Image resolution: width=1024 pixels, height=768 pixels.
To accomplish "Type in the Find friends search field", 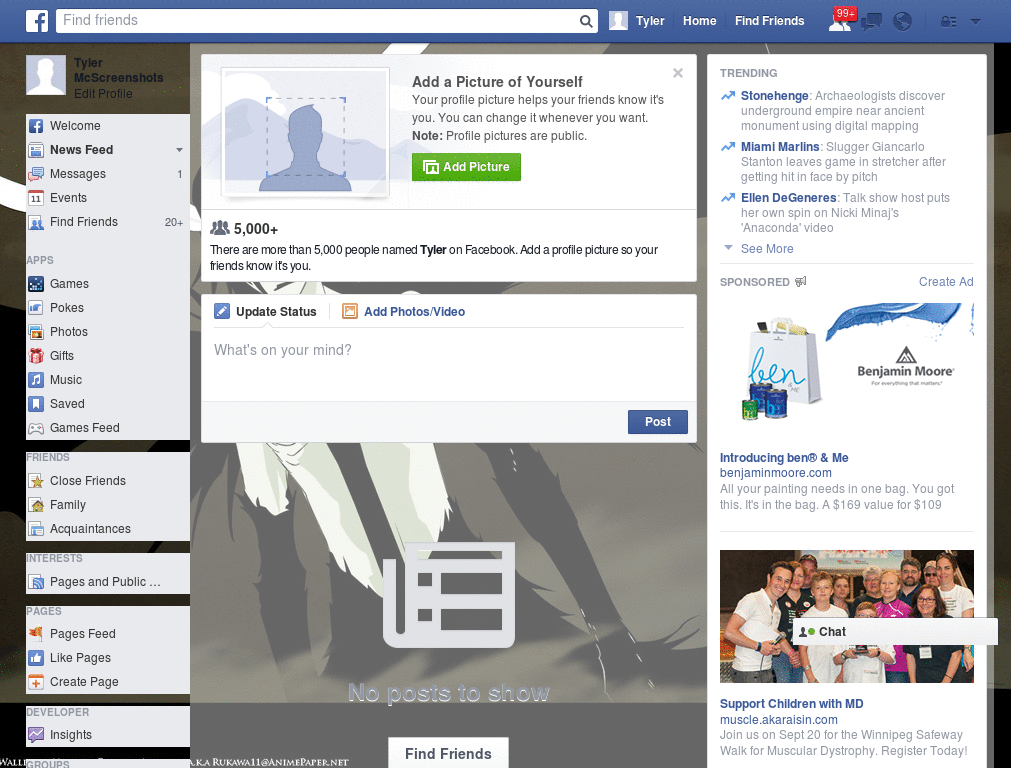I will point(317,21).
